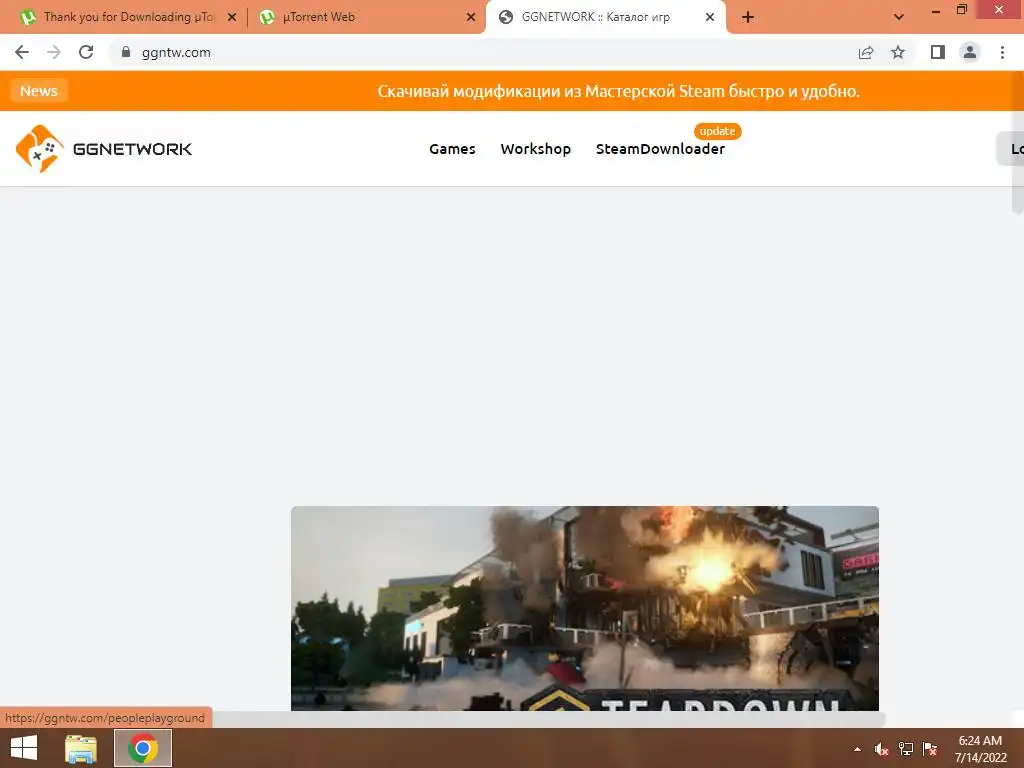1024x768 pixels.
Task: Bookmark this page with the star
Action: click(x=898, y=52)
